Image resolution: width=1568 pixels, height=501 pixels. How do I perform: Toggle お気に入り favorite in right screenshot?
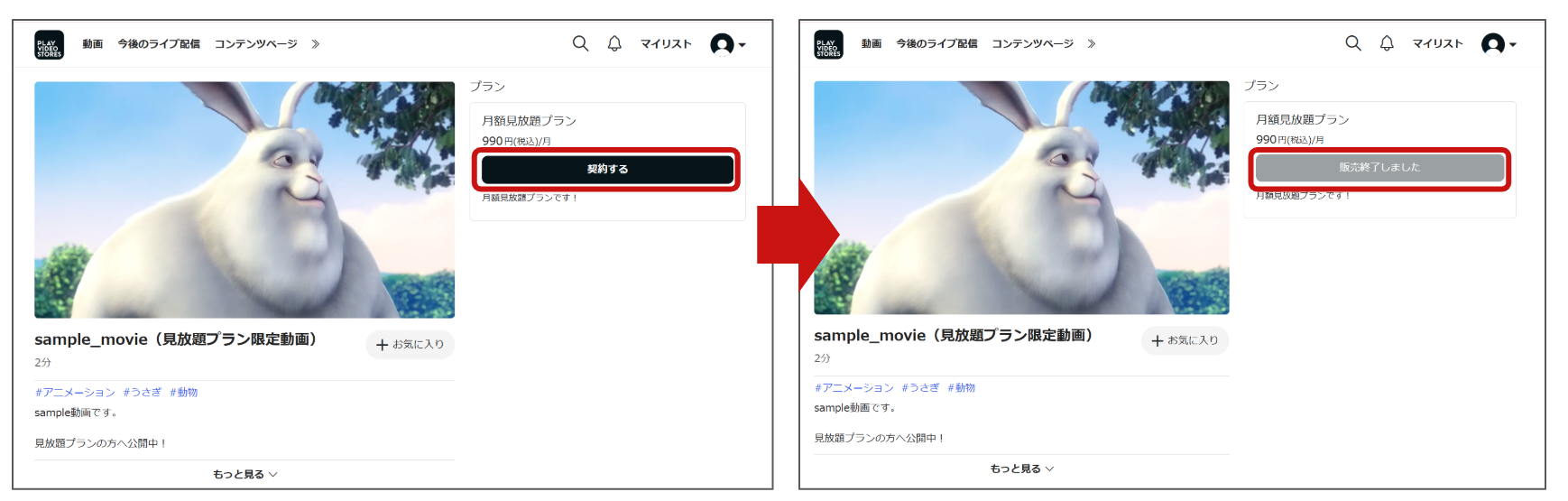coord(1185,340)
